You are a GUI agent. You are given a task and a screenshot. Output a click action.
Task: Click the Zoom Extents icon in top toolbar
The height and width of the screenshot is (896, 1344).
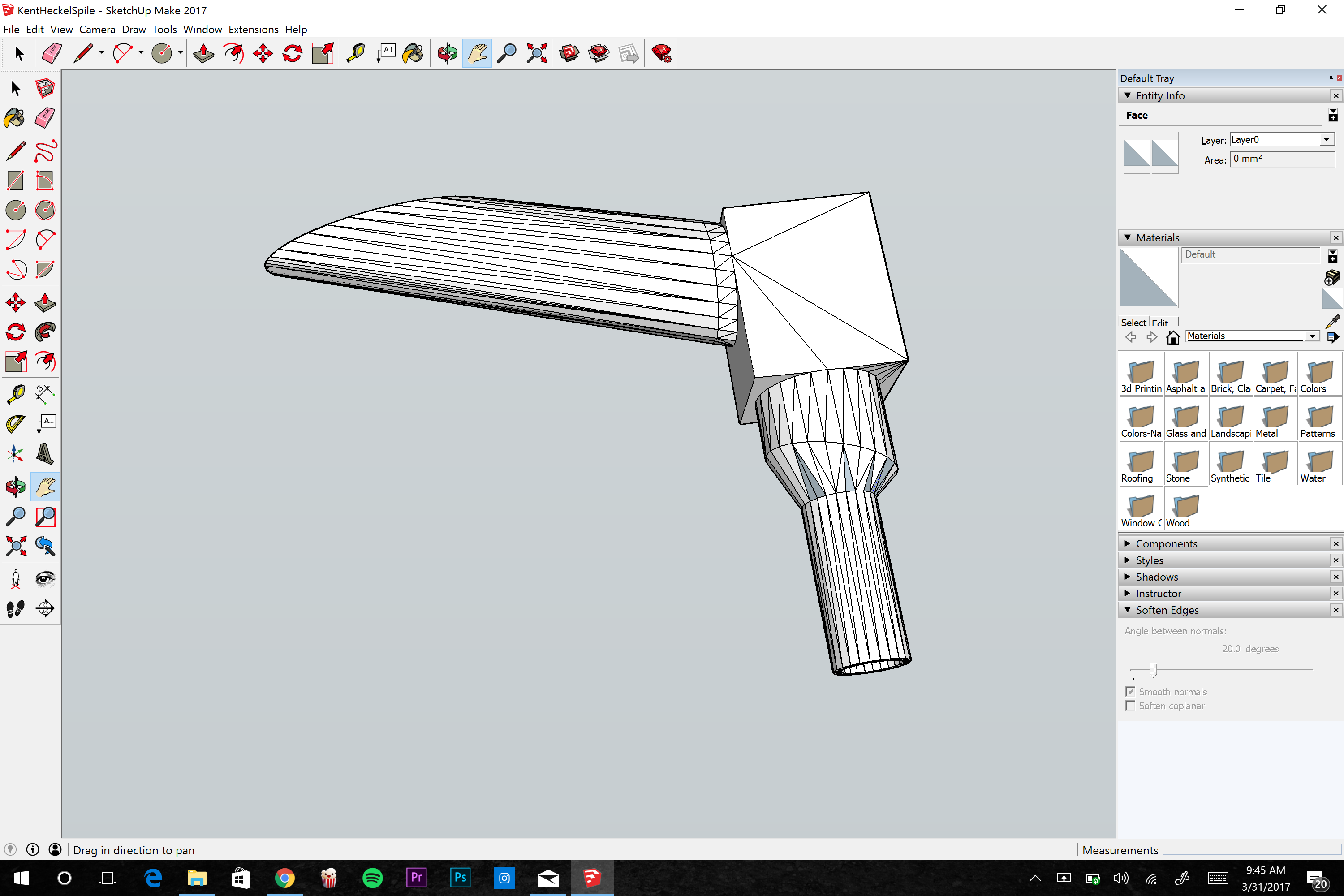pos(537,53)
